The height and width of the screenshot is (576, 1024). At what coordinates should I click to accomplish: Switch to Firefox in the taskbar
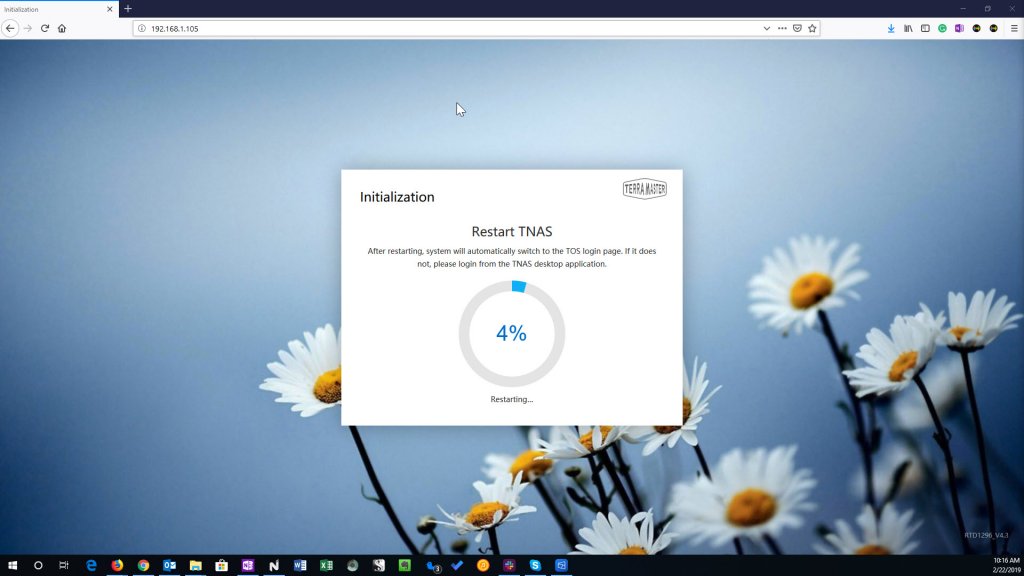(118, 566)
